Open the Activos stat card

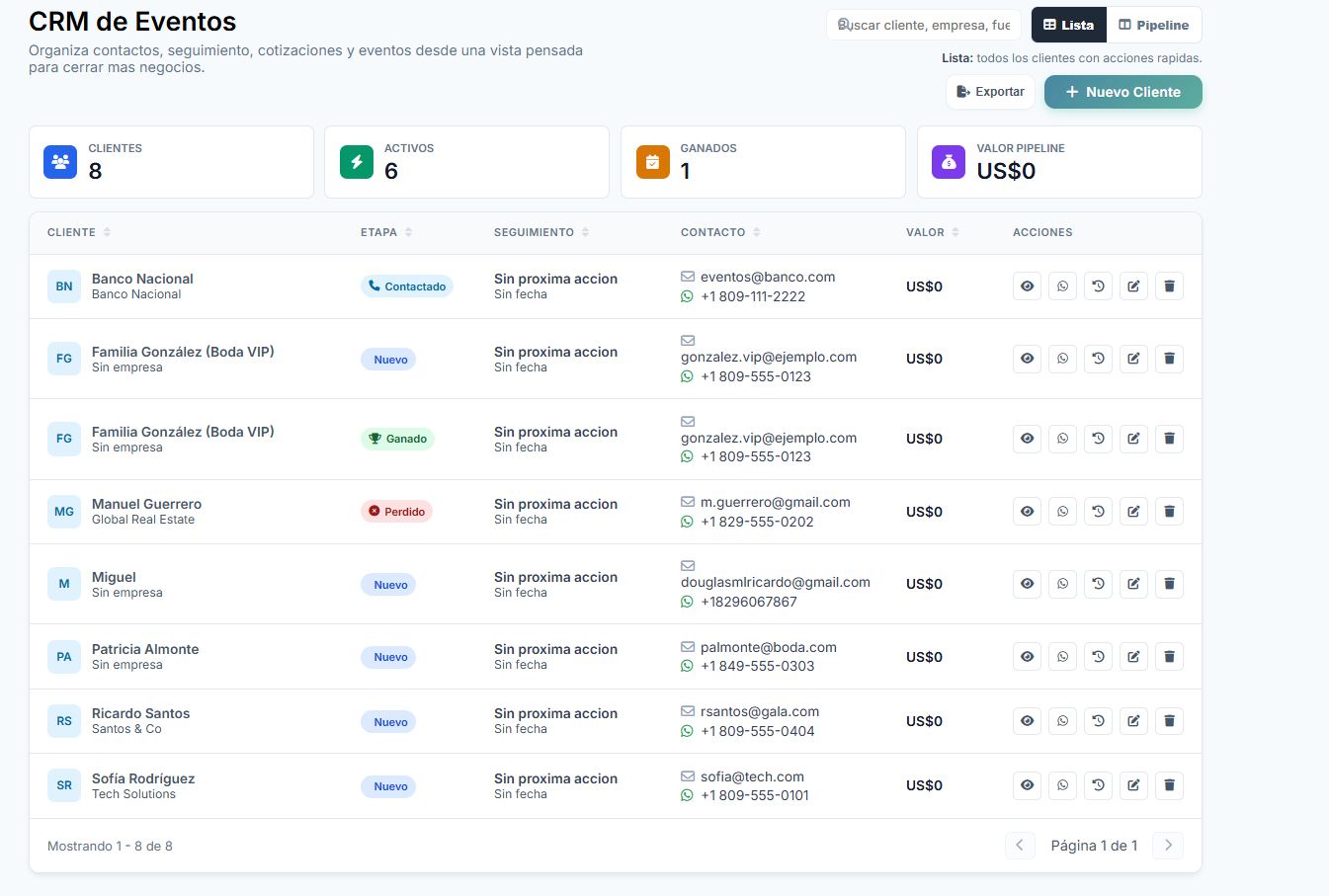(466, 162)
